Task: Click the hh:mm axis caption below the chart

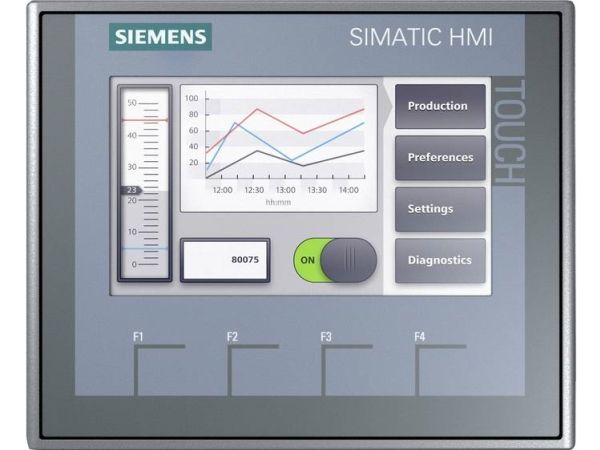Action: click(278, 201)
